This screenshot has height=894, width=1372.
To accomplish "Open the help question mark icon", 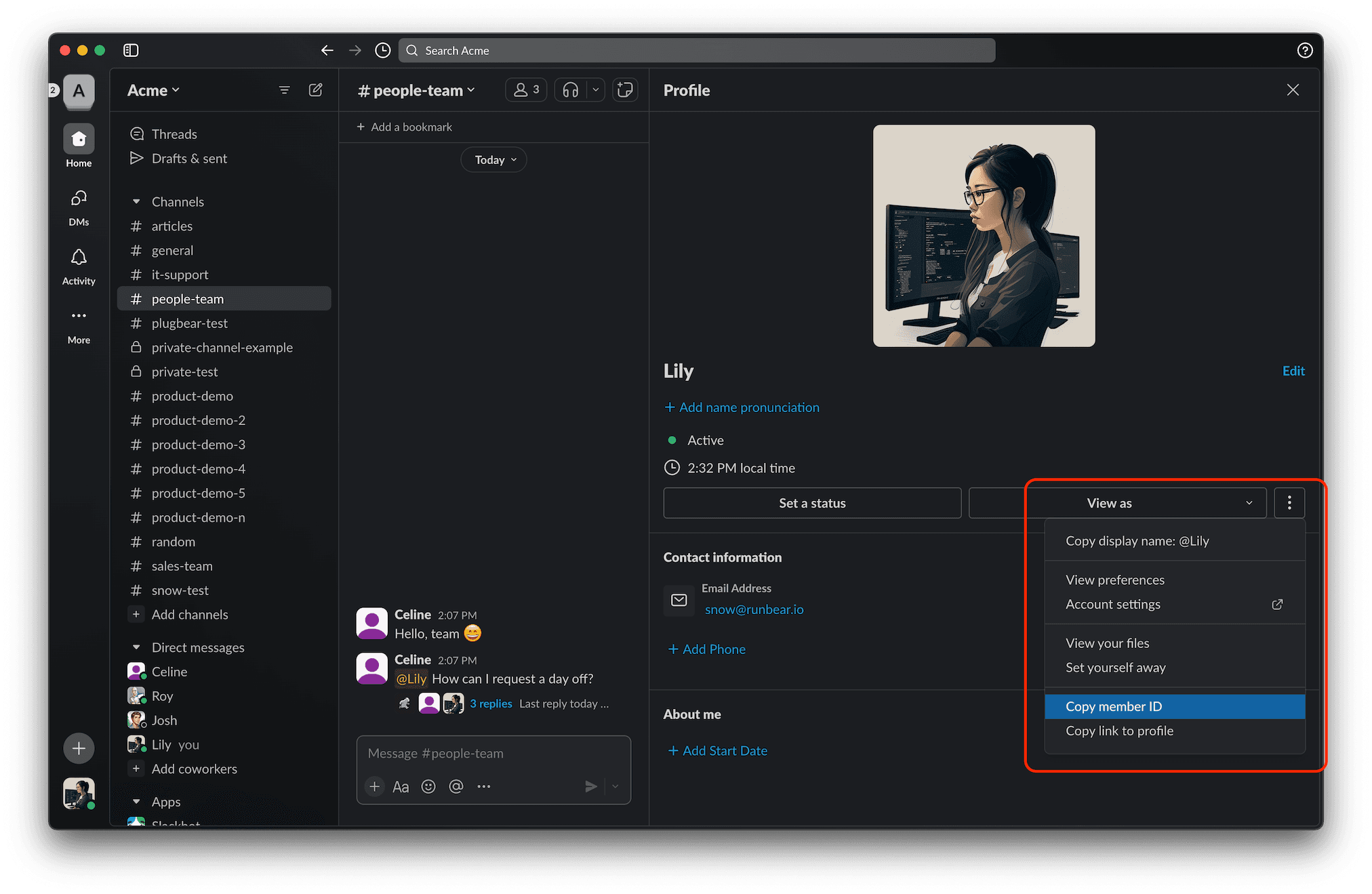I will [x=1305, y=50].
